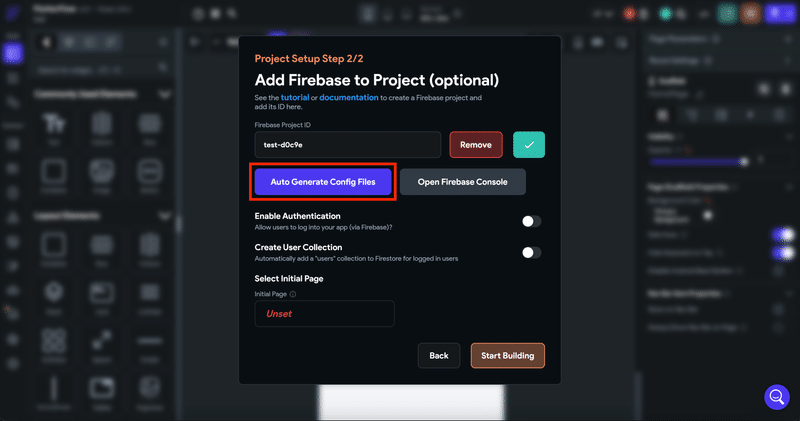Click the Project Setup Step 2/2 text

tap(309, 59)
